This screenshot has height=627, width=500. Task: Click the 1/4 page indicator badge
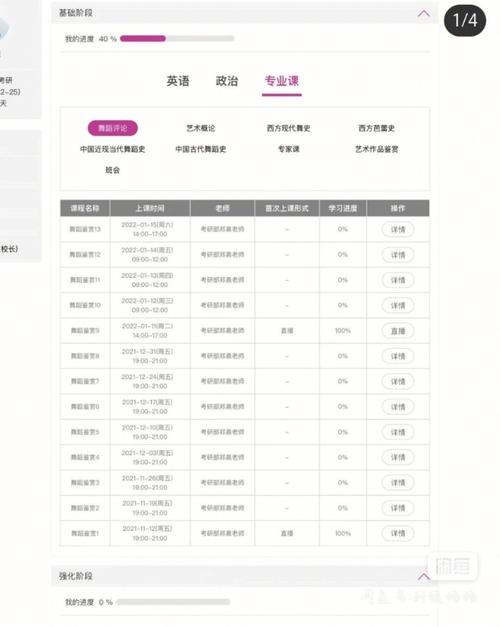click(x=465, y=20)
